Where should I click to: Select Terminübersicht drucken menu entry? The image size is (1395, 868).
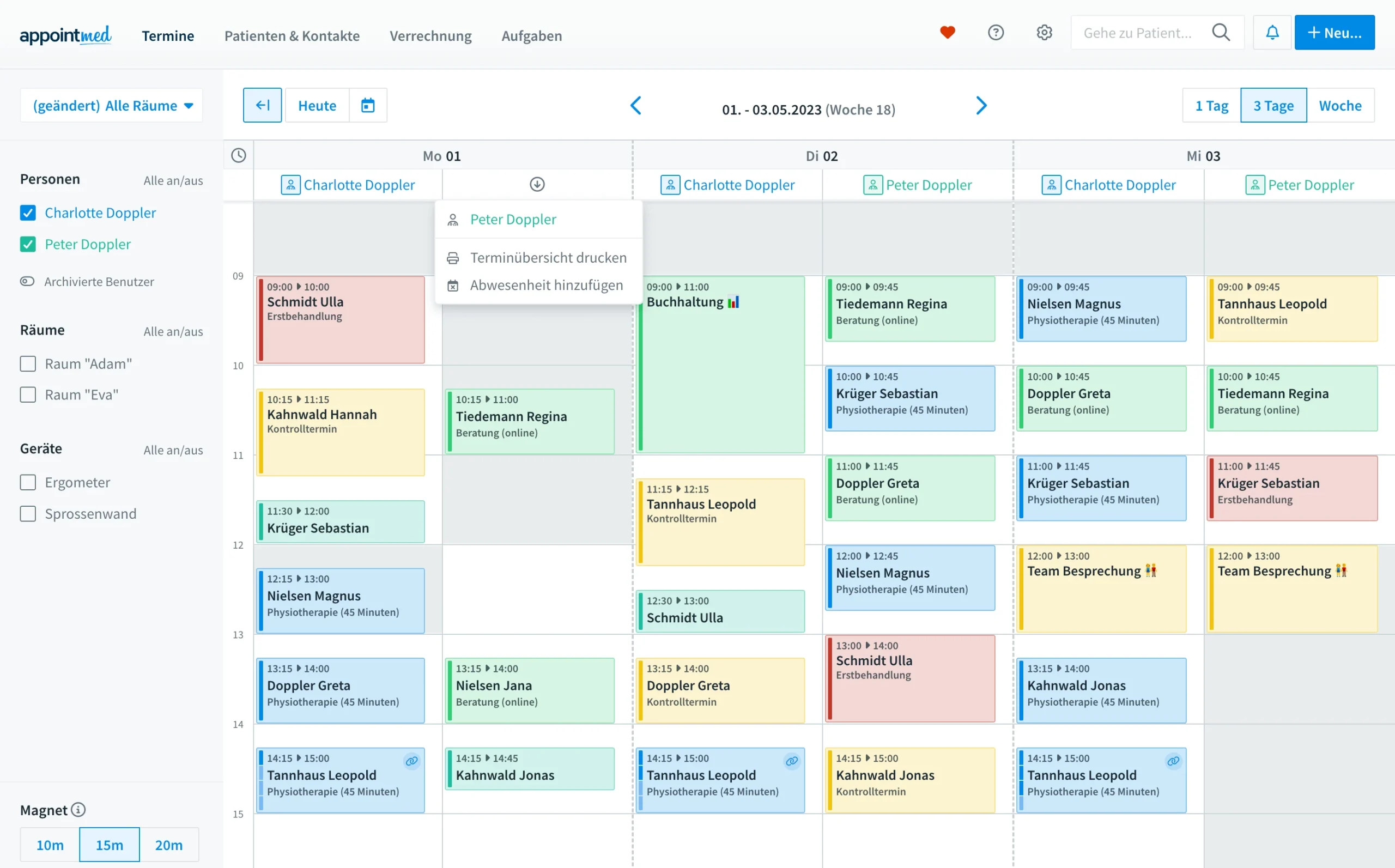pyautogui.click(x=548, y=258)
